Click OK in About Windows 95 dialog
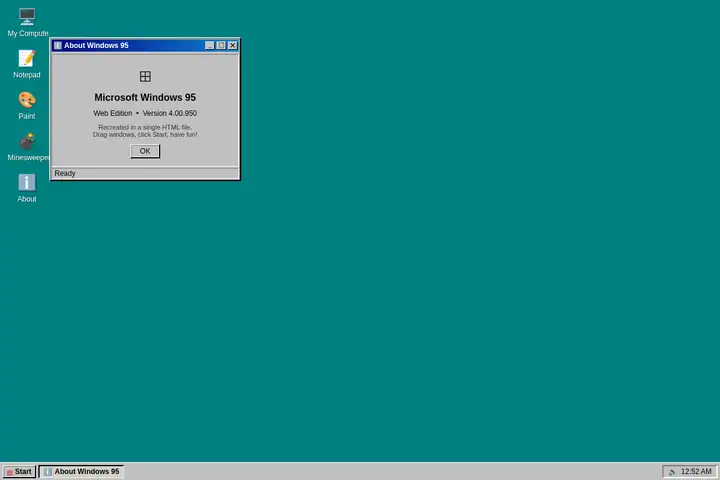 pyautogui.click(x=145, y=151)
